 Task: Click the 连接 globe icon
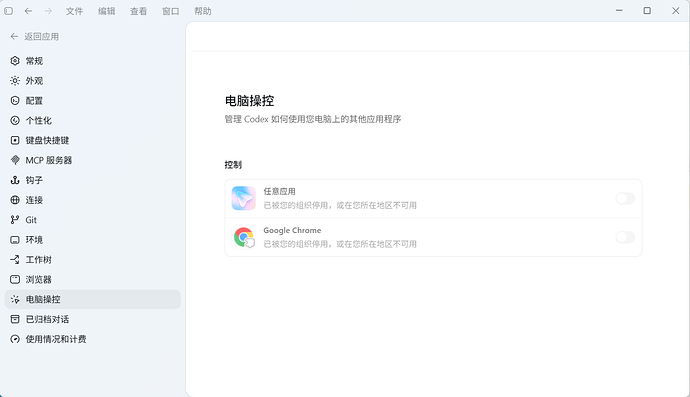[15, 200]
